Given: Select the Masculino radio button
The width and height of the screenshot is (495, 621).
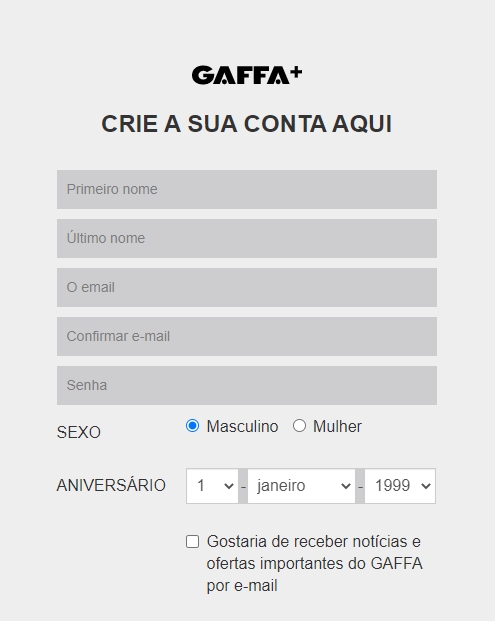Looking at the screenshot, I should tap(192, 426).
